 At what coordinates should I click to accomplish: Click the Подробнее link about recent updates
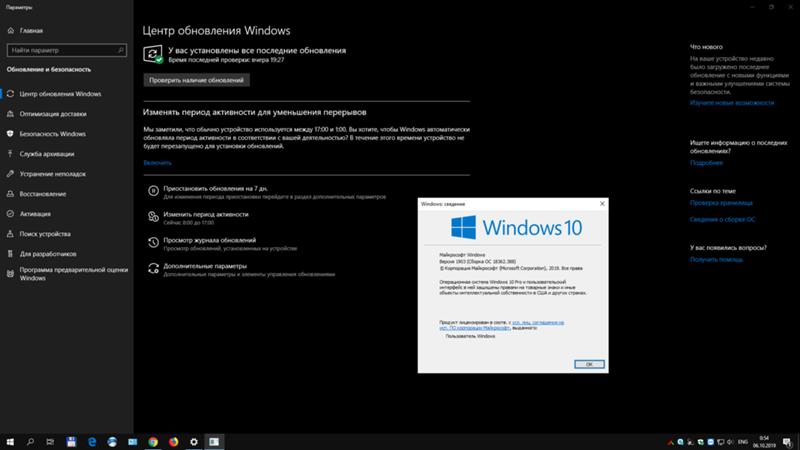(706, 163)
